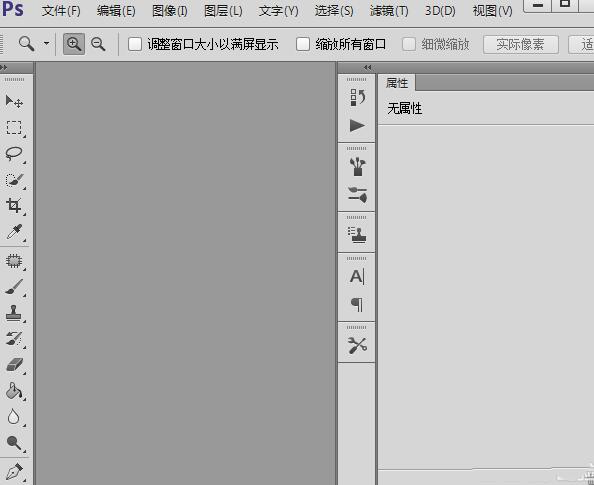Open the Actions panel play icon
The height and width of the screenshot is (485, 594).
point(357,125)
